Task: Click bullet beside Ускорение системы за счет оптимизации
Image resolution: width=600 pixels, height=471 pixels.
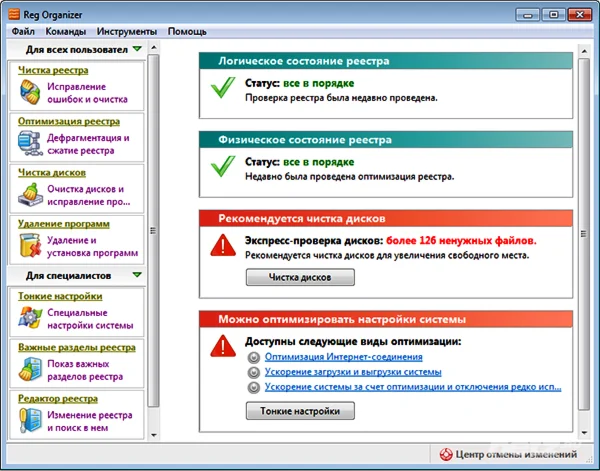Action: click(253, 388)
